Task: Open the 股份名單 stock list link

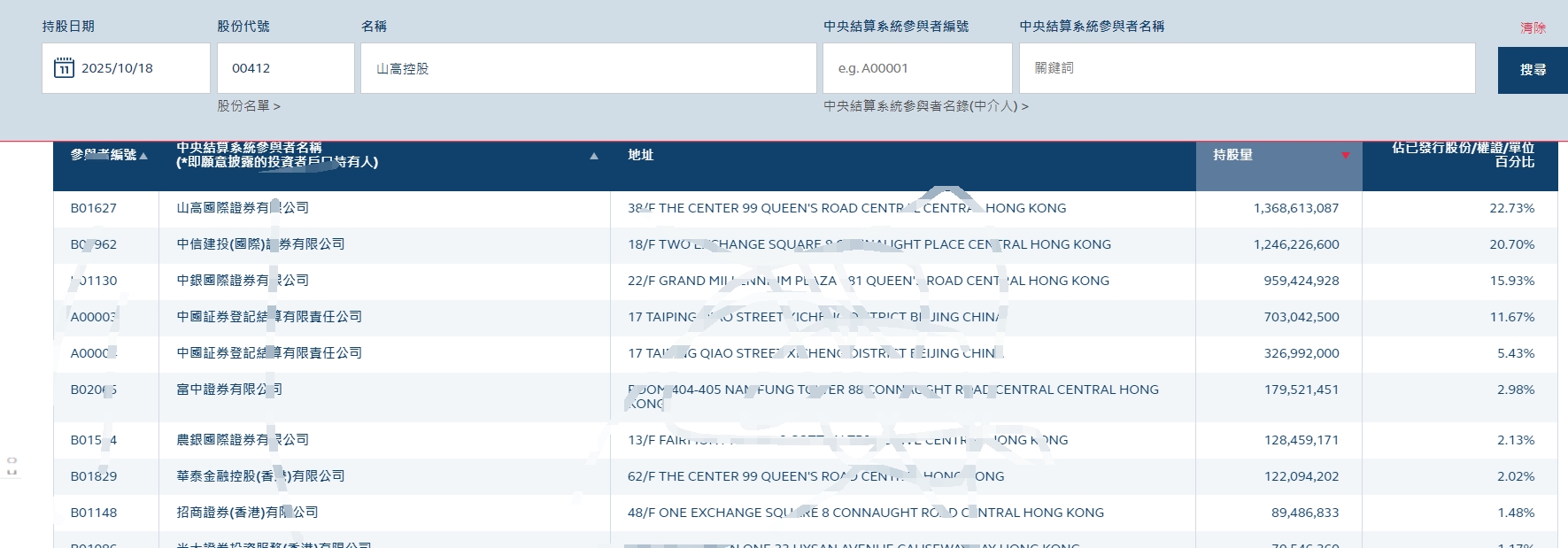Action: [x=249, y=106]
